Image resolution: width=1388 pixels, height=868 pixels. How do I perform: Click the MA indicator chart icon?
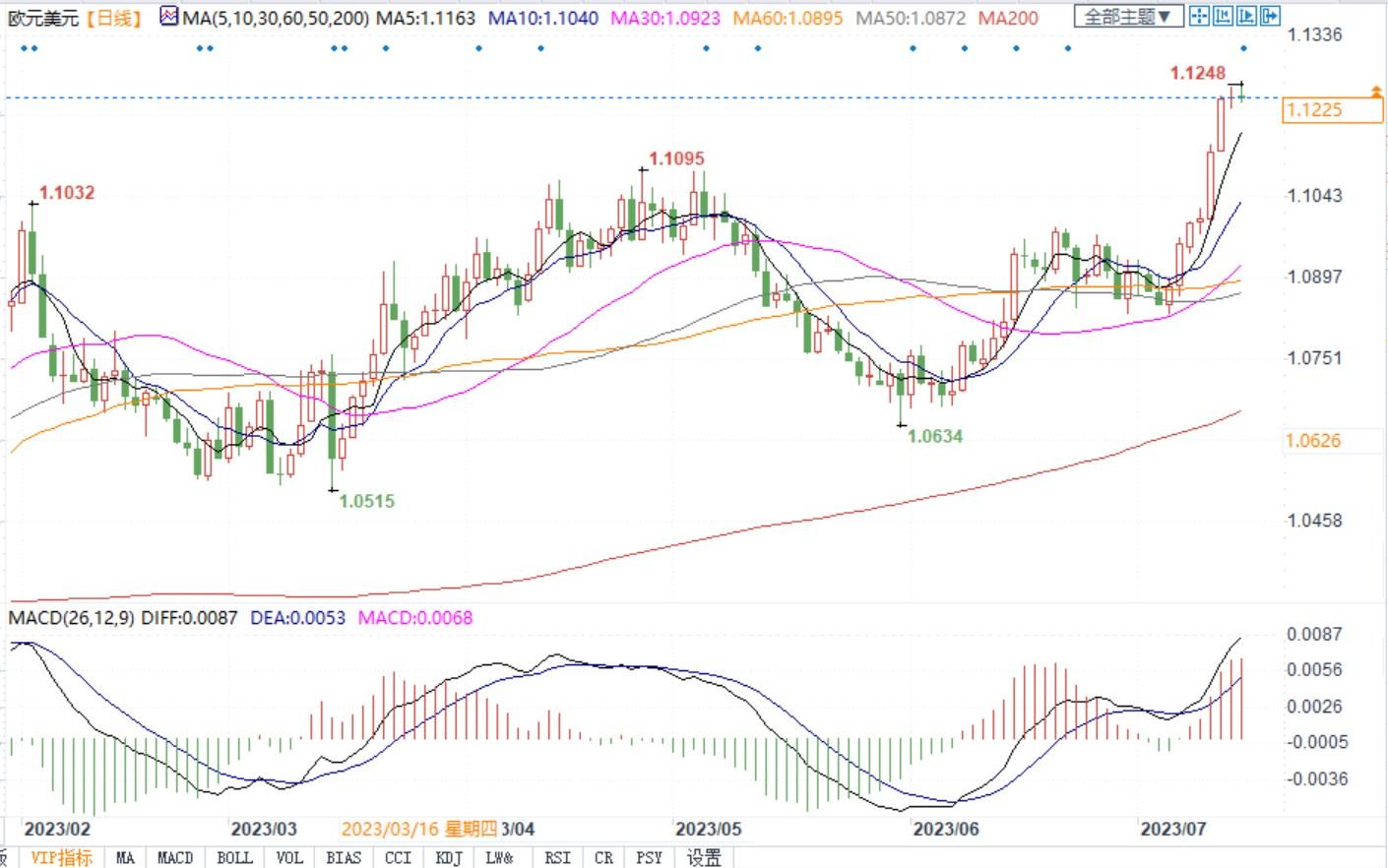tap(169, 17)
